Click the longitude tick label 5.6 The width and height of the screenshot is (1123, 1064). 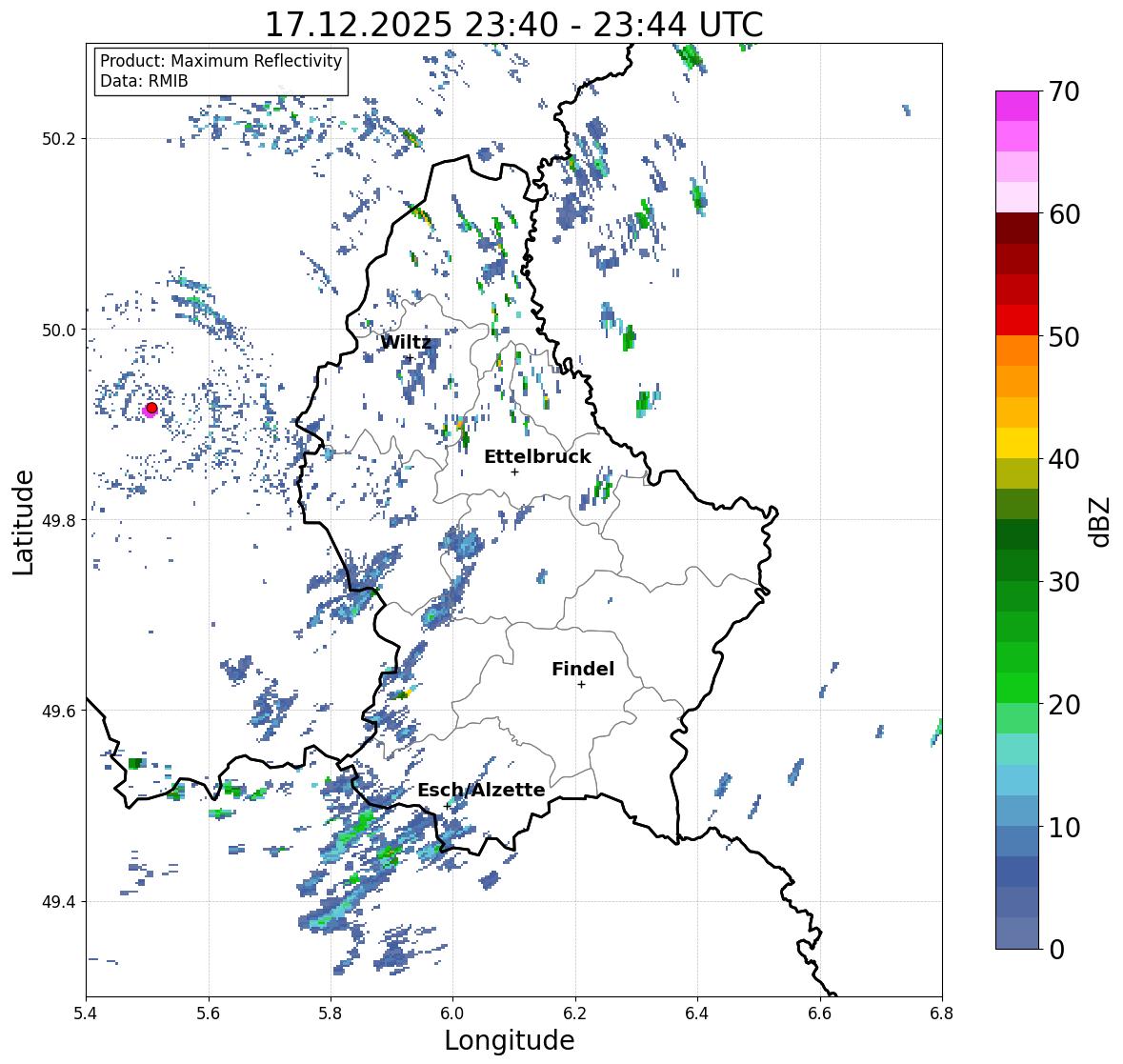coord(209,1013)
